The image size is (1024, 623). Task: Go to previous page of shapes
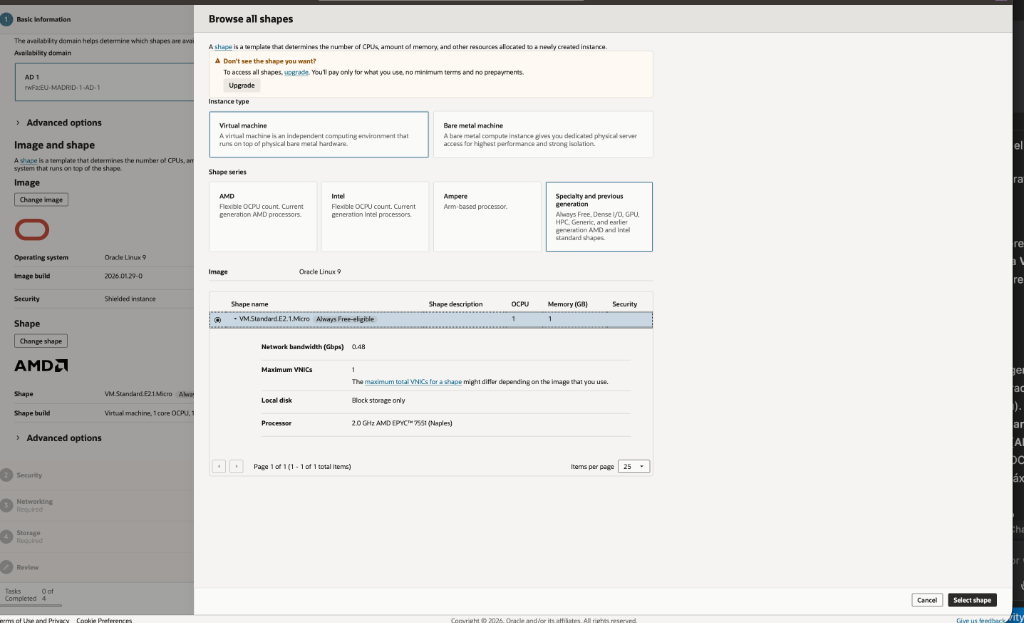[220, 466]
